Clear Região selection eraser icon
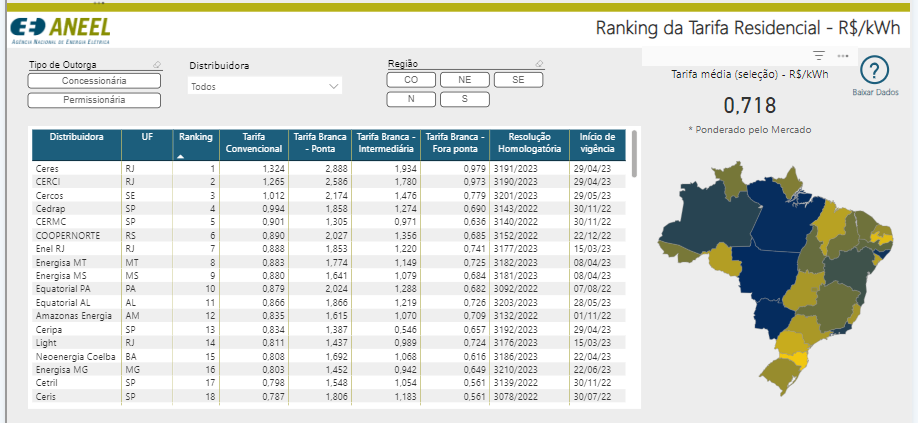The height and width of the screenshot is (423, 918). point(539,64)
